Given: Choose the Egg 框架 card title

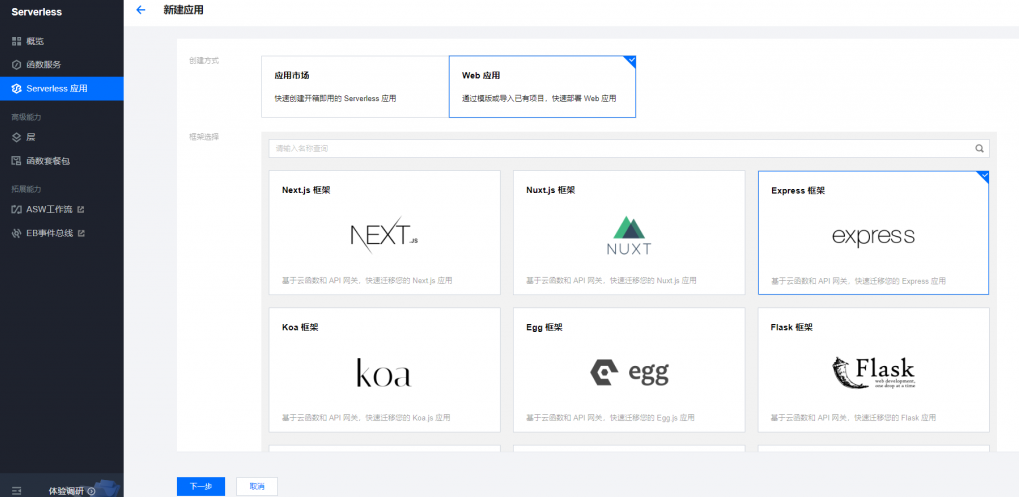Looking at the screenshot, I should (x=545, y=327).
